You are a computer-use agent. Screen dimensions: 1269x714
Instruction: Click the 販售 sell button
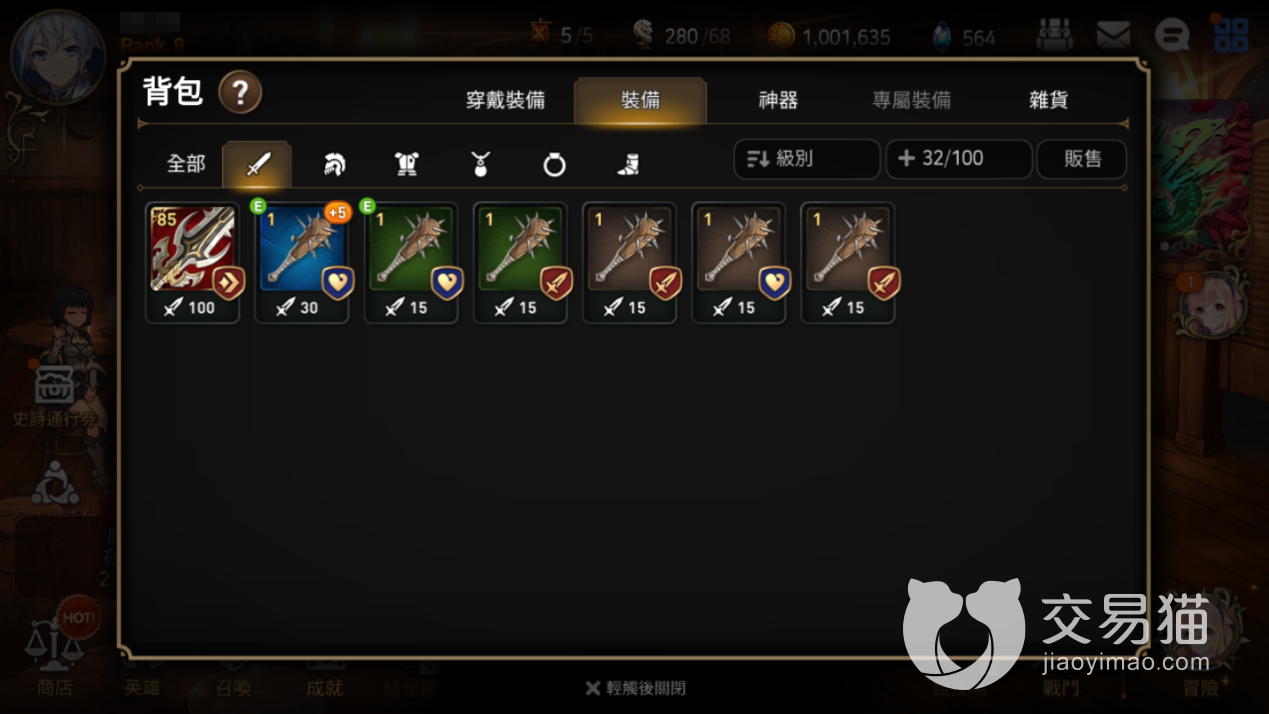coord(1082,159)
